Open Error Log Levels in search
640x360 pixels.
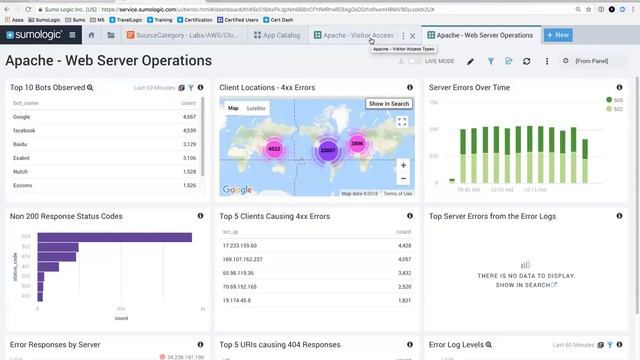pyautogui.click(x=489, y=345)
